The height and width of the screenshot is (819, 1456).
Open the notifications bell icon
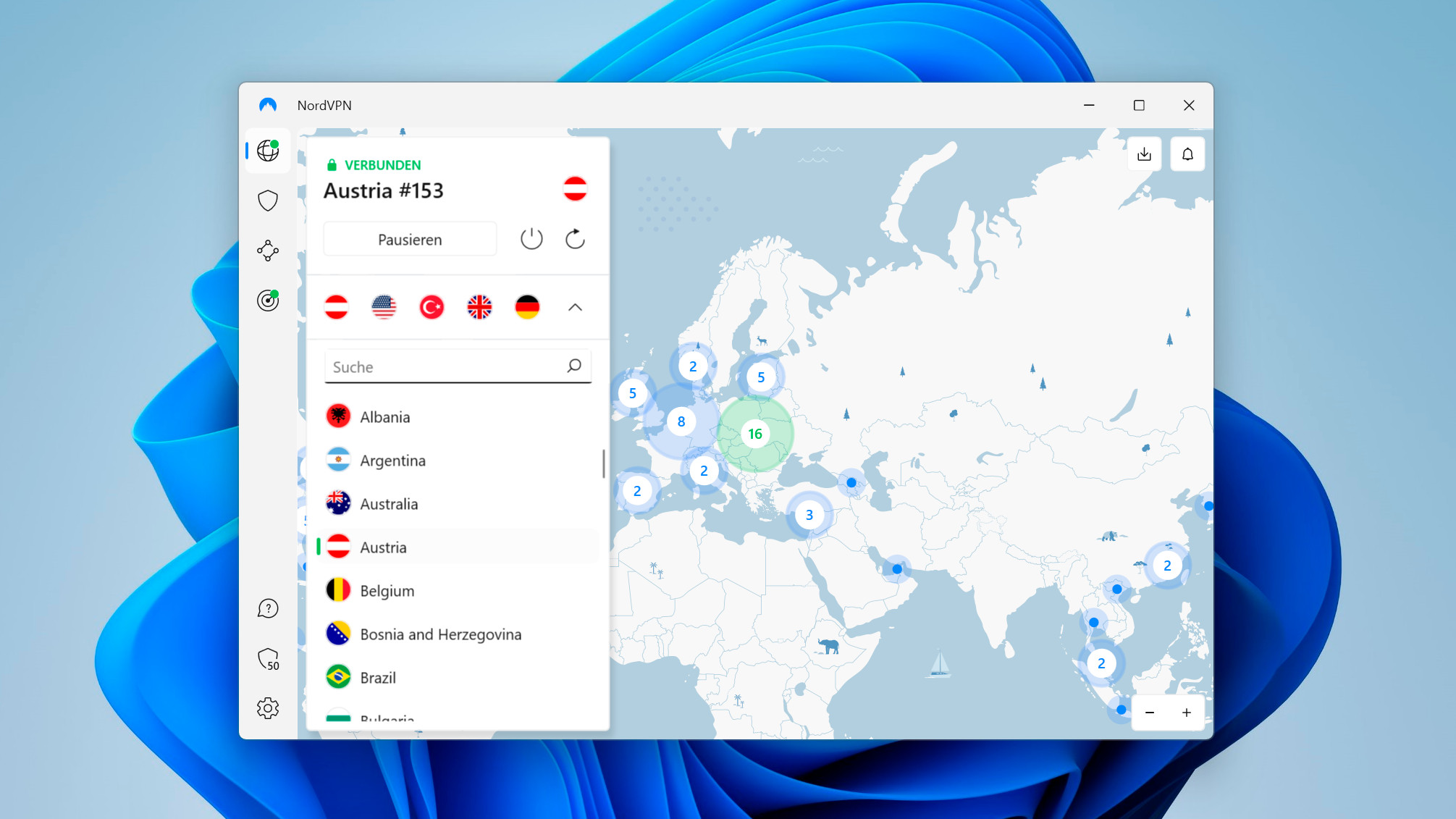tap(1187, 154)
